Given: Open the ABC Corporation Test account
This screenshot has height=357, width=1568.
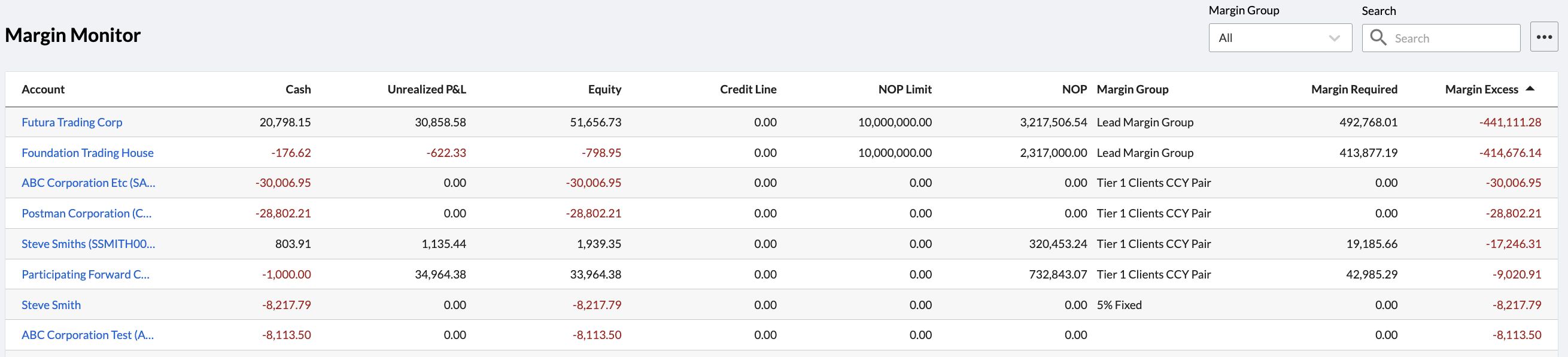Looking at the screenshot, I should tap(87, 335).
